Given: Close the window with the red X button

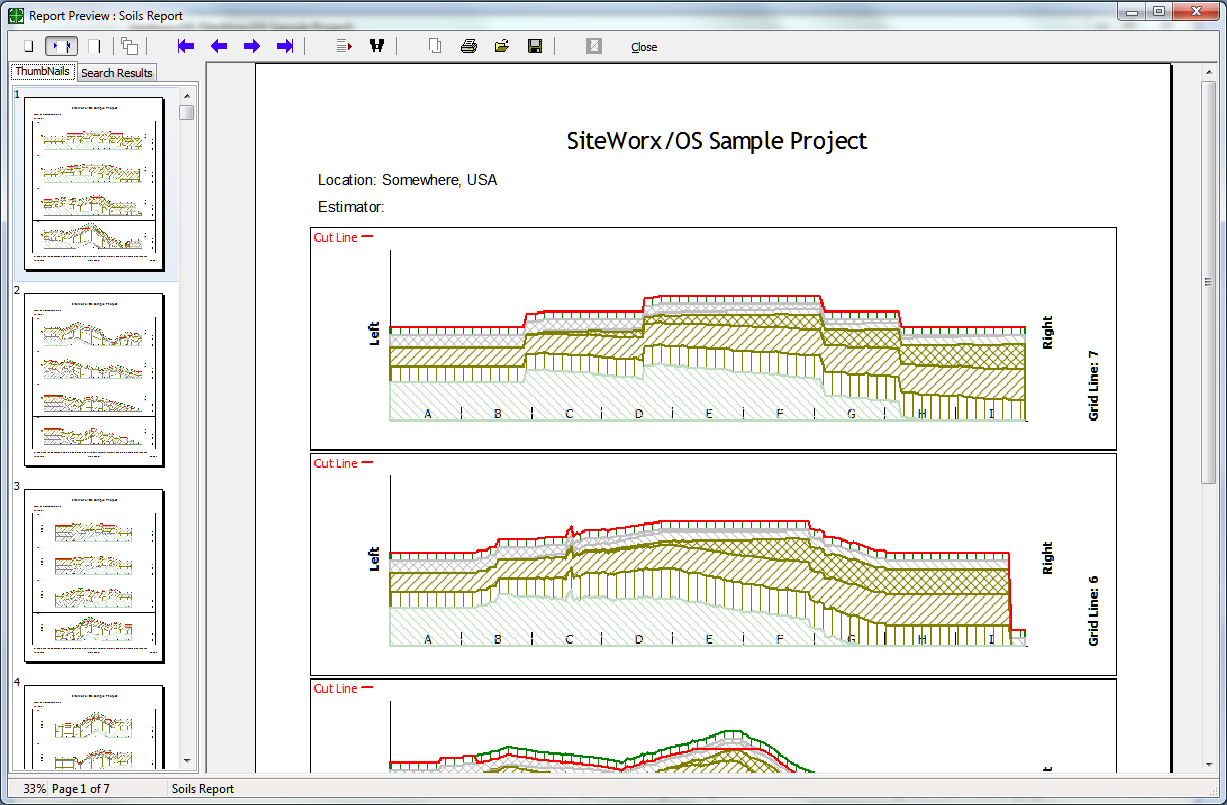Looking at the screenshot, I should click(1196, 12).
